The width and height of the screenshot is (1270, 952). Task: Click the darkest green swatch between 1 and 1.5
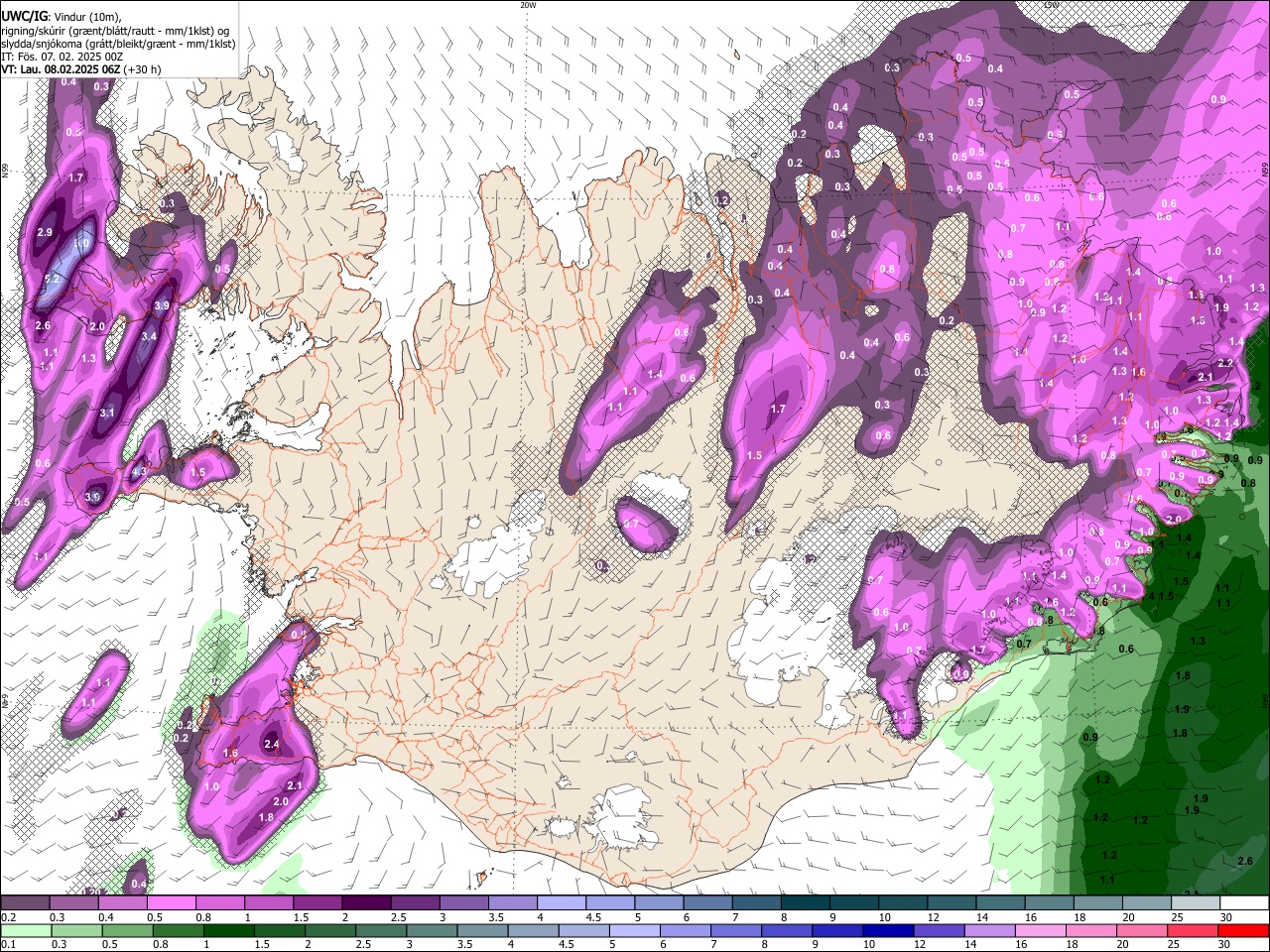(x=227, y=930)
